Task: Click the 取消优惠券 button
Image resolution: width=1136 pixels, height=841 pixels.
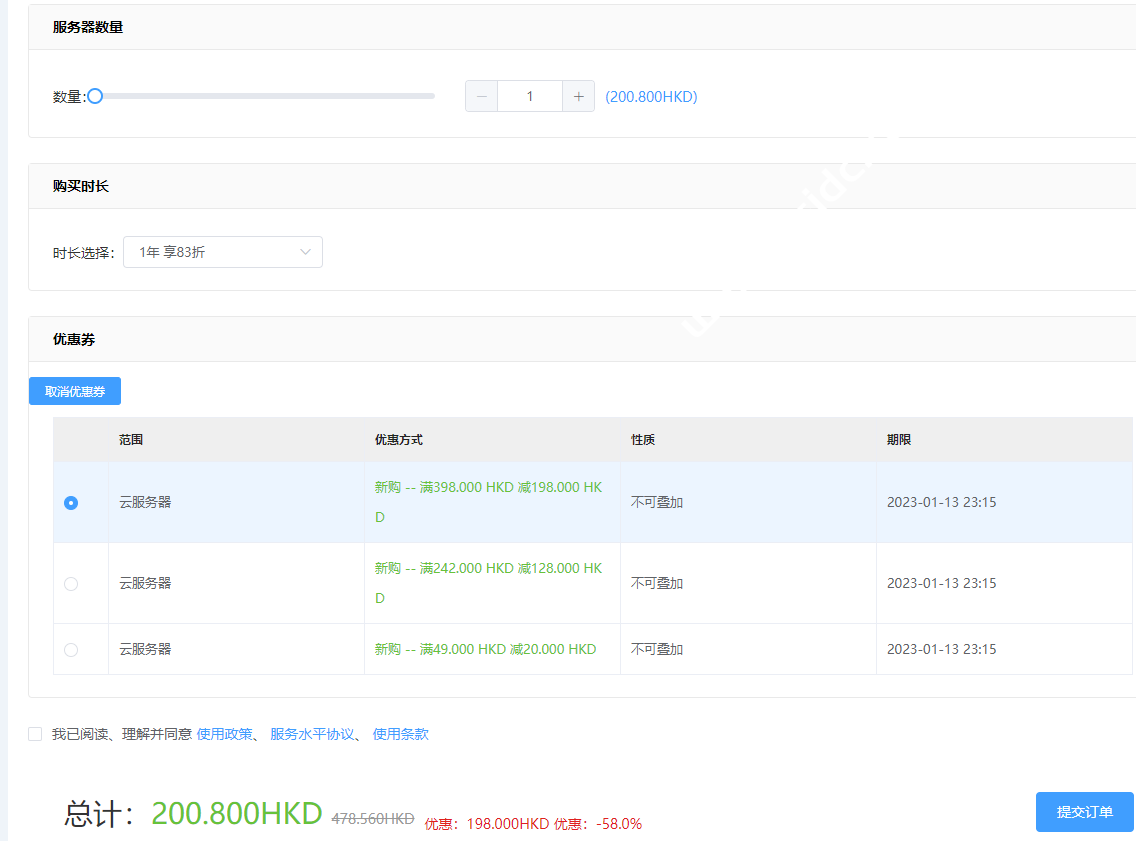Action: coord(75,391)
